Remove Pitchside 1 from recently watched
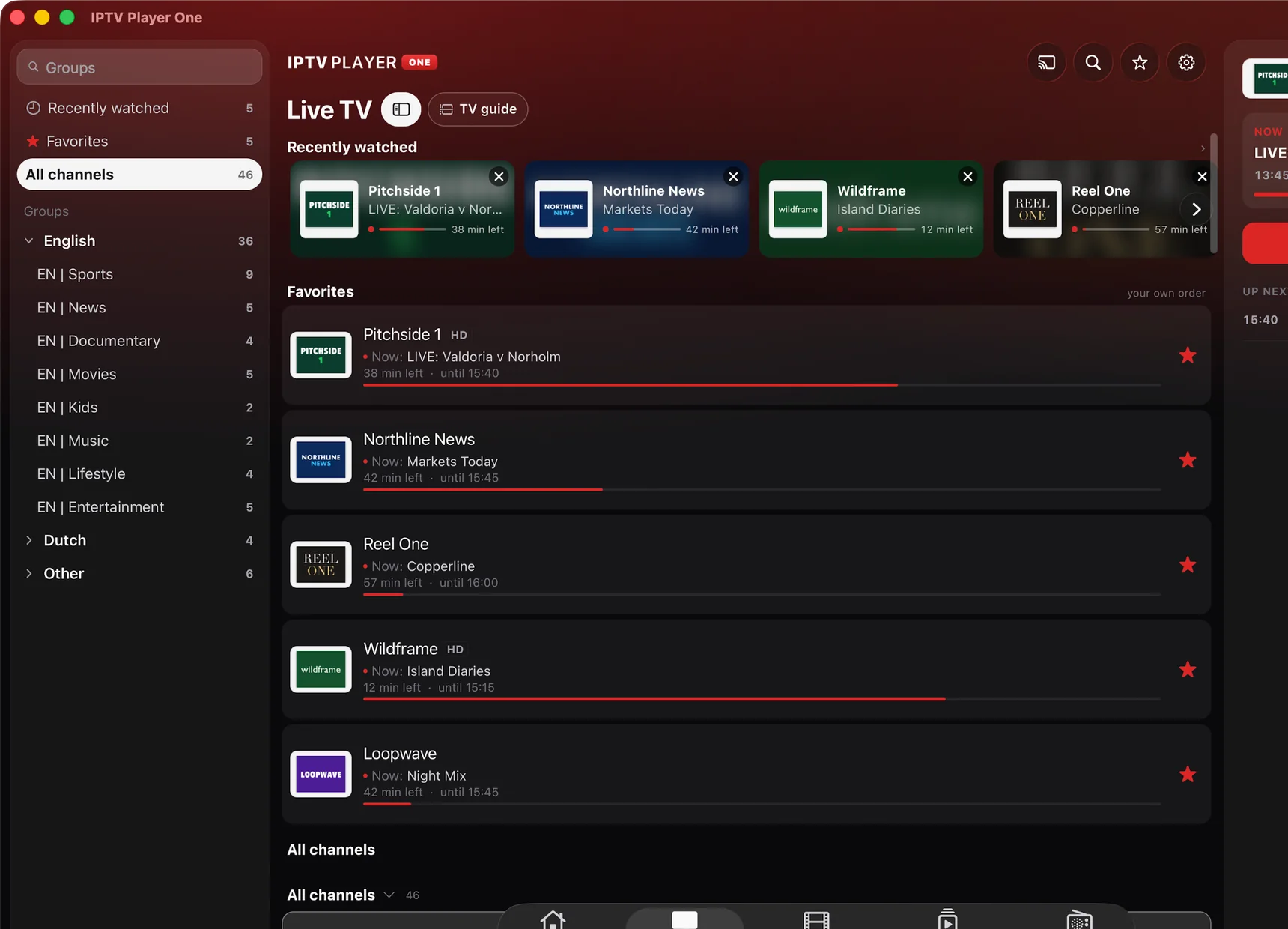The width and height of the screenshot is (1288, 929). click(499, 176)
